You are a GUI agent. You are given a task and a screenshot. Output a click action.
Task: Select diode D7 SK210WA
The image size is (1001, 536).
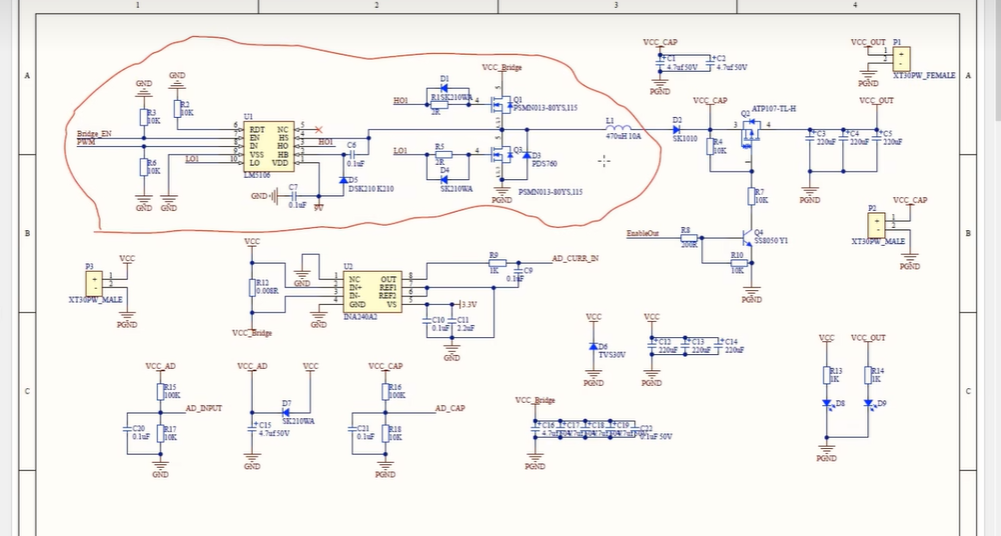[x=286, y=412]
